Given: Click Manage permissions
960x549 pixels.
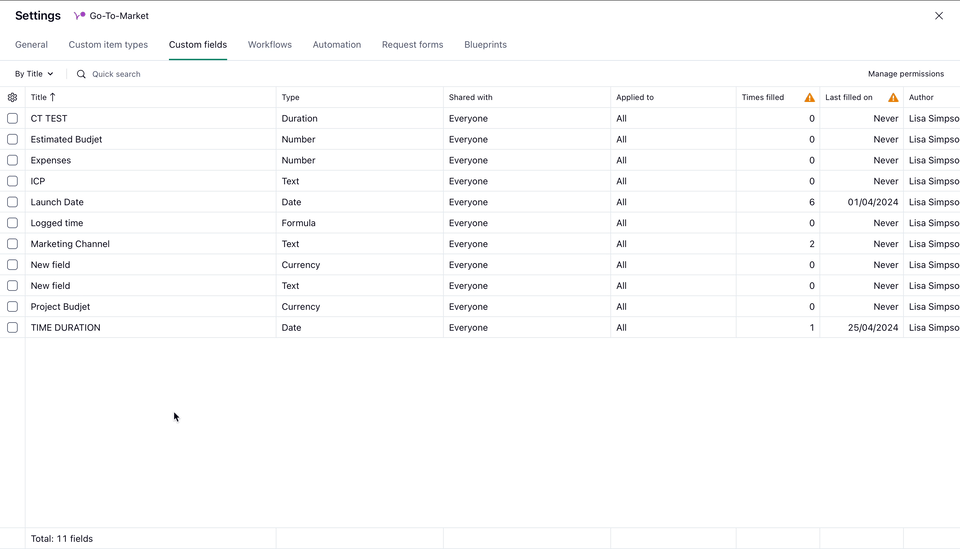Looking at the screenshot, I should [905, 74].
